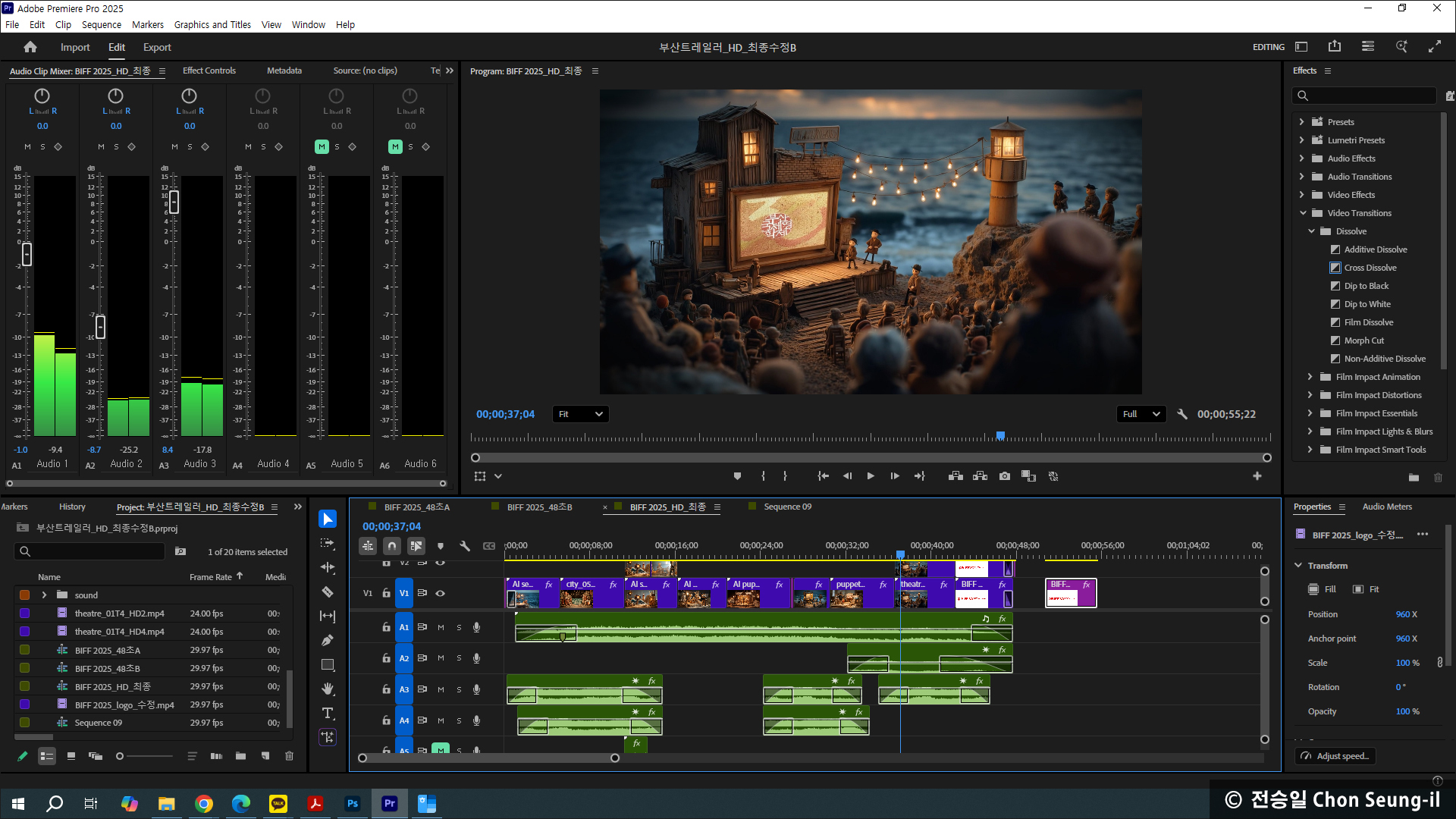Click the Home icon
1456x819 pixels.
click(x=30, y=47)
